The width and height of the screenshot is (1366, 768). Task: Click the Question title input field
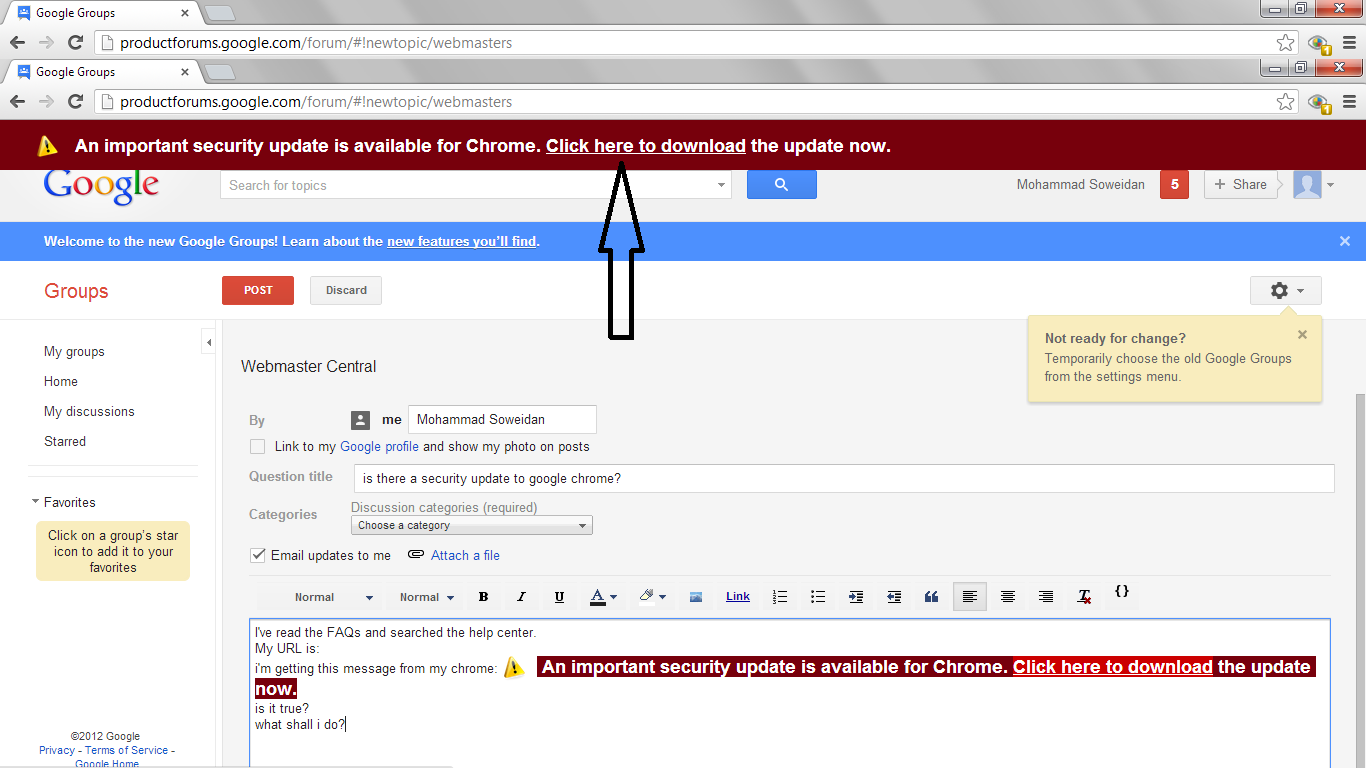(844, 478)
